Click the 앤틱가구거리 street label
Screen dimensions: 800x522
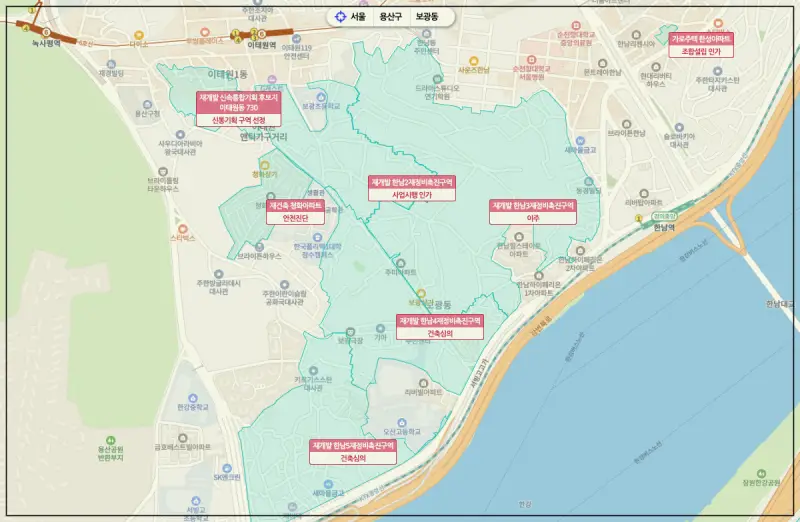(x=264, y=137)
